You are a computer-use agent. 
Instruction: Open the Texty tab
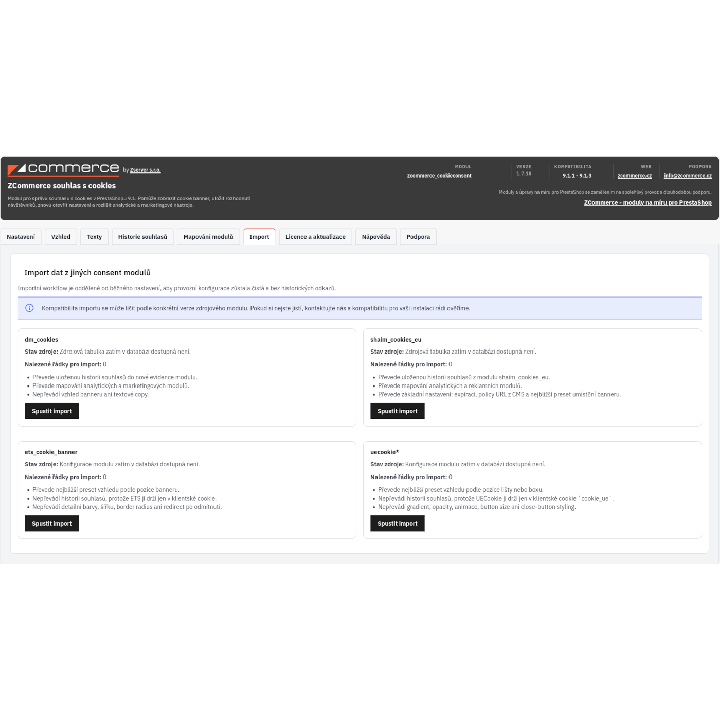[95, 237]
